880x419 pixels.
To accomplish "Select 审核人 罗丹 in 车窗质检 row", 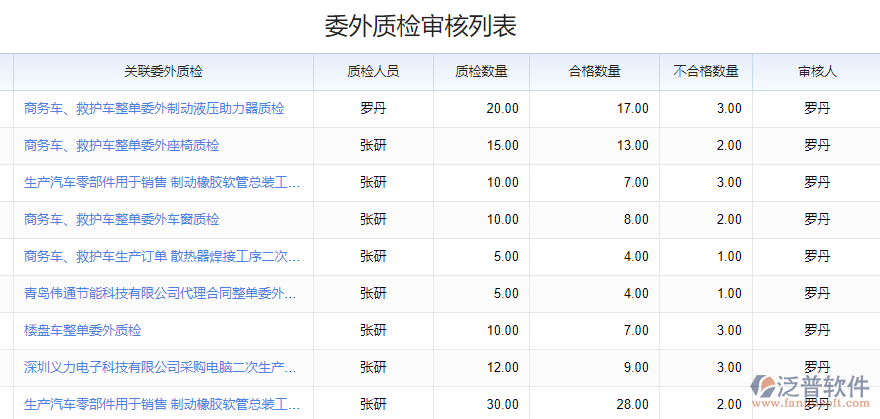I will pyautogui.click(x=817, y=219).
